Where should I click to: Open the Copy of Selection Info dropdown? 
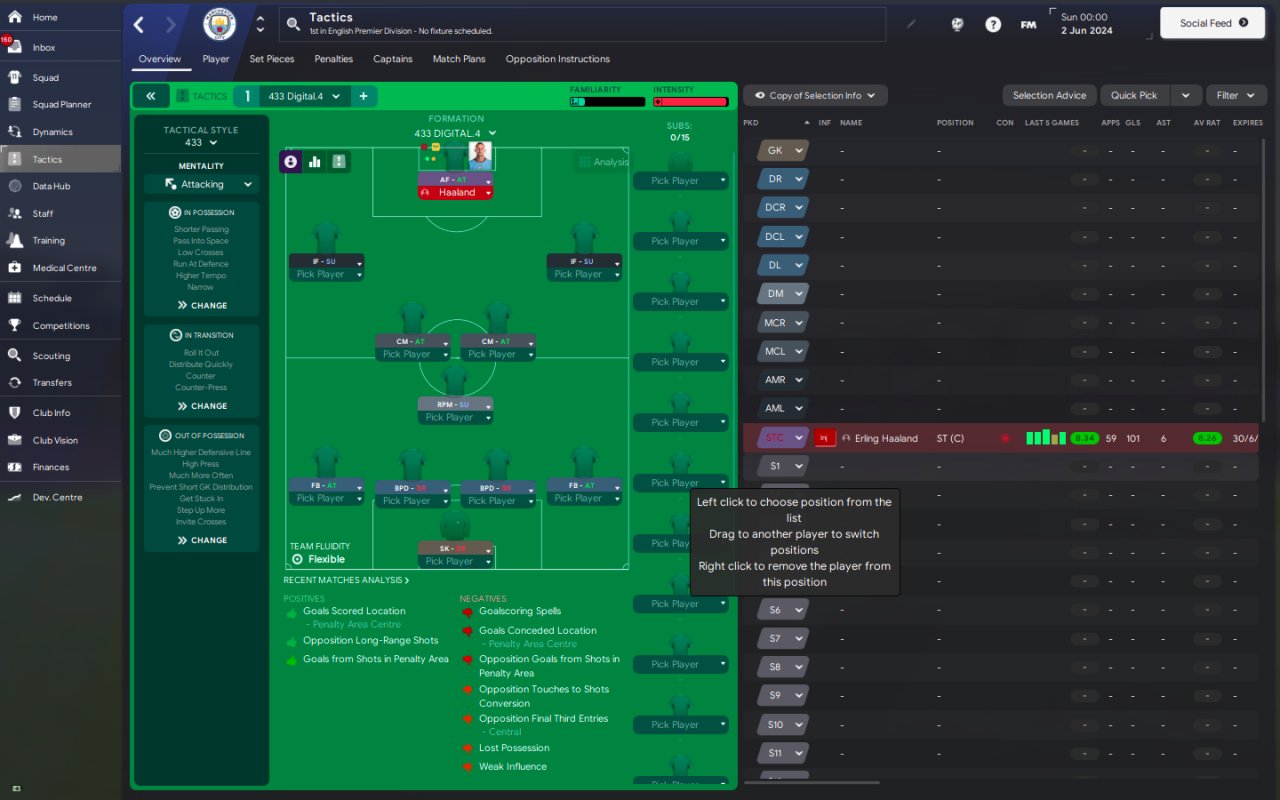tap(815, 95)
